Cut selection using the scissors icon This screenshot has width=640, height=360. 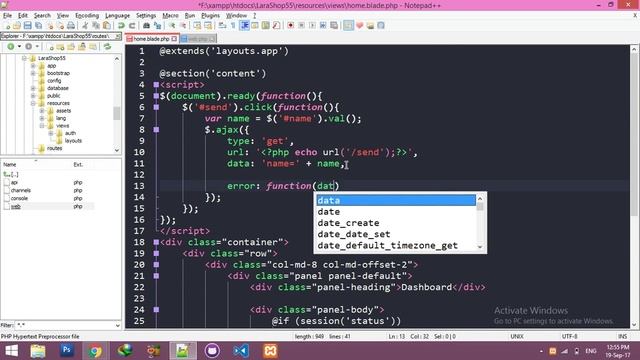point(85,26)
